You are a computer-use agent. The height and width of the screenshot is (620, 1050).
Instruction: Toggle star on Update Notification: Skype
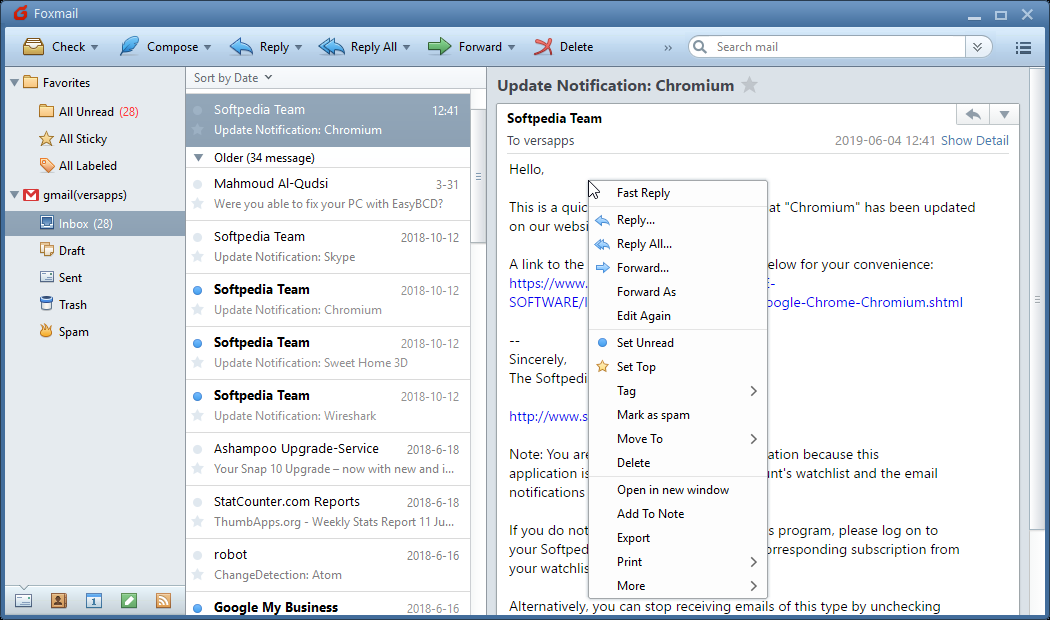[x=198, y=256]
